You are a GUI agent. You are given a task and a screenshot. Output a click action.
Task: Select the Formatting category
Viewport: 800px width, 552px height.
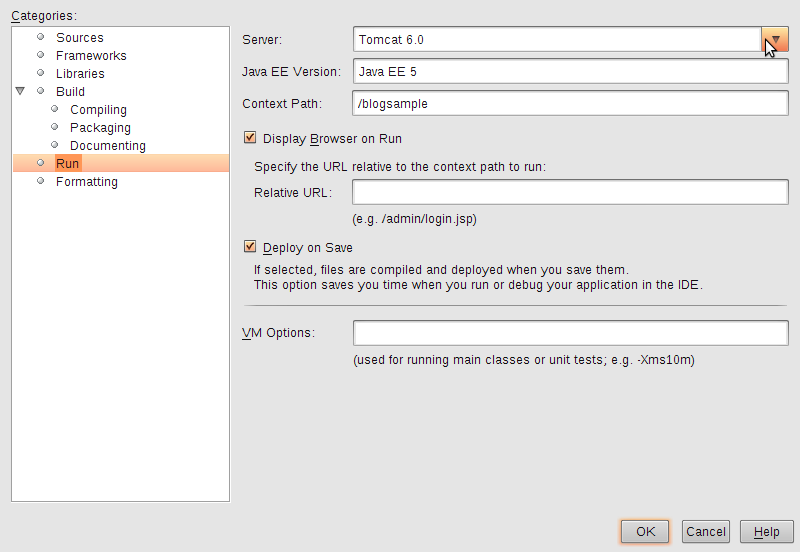[87, 182]
